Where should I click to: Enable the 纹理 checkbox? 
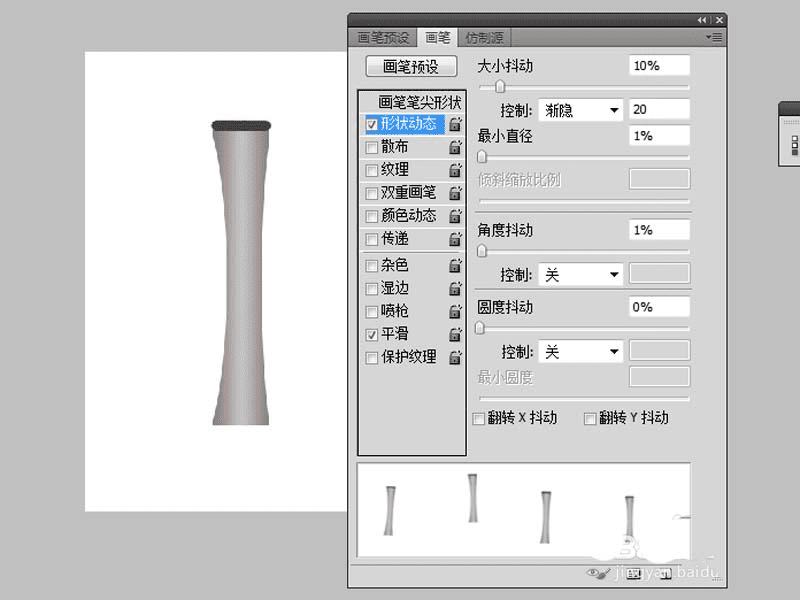click(x=372, y=170)
